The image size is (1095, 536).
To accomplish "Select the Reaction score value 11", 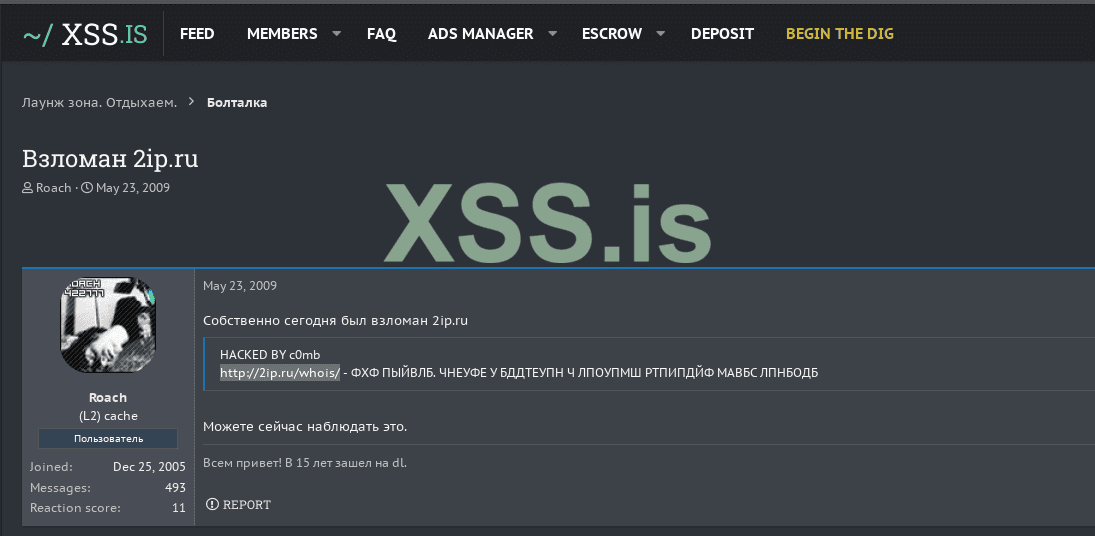I will [x=179, y=508].
